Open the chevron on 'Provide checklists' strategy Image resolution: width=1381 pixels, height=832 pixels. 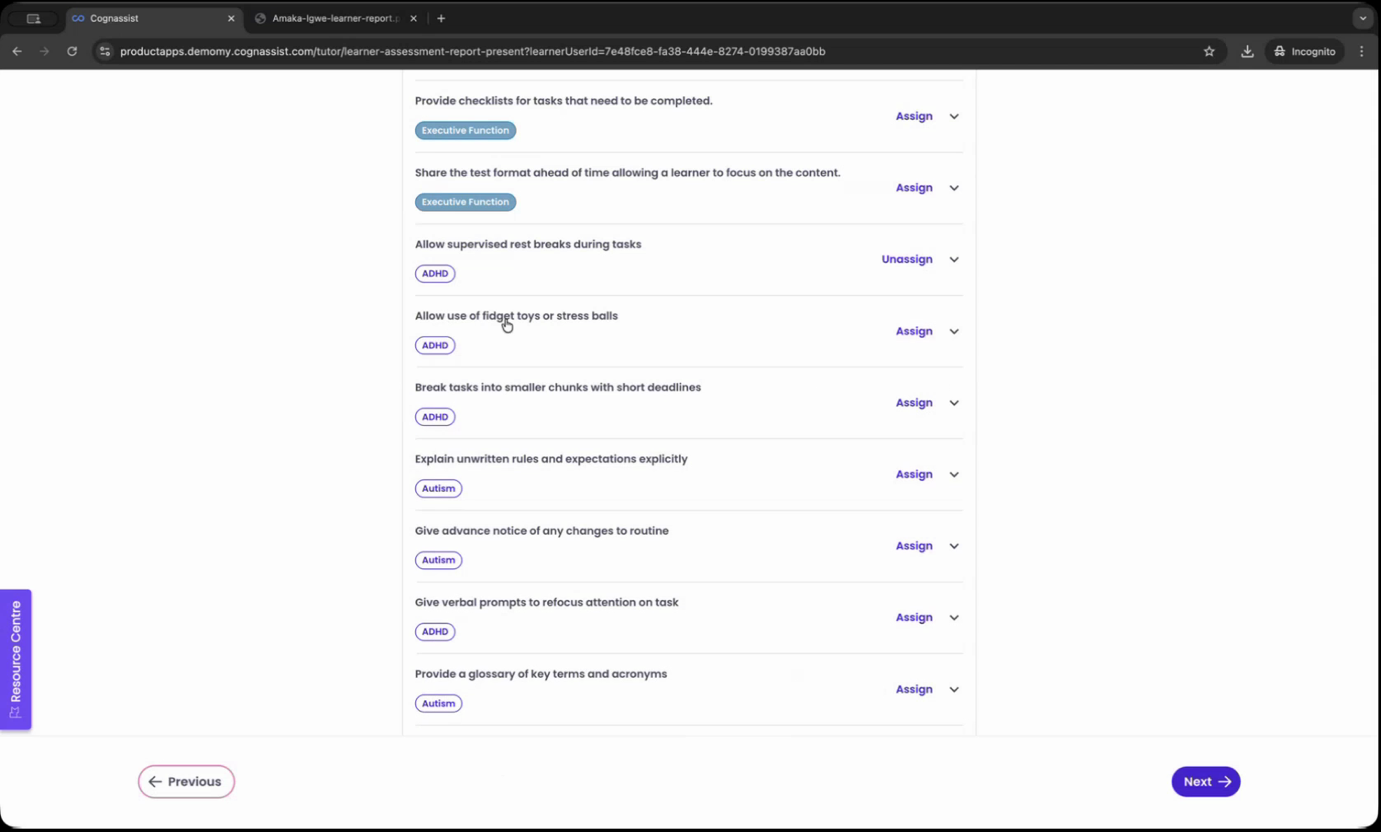(953, 116)
